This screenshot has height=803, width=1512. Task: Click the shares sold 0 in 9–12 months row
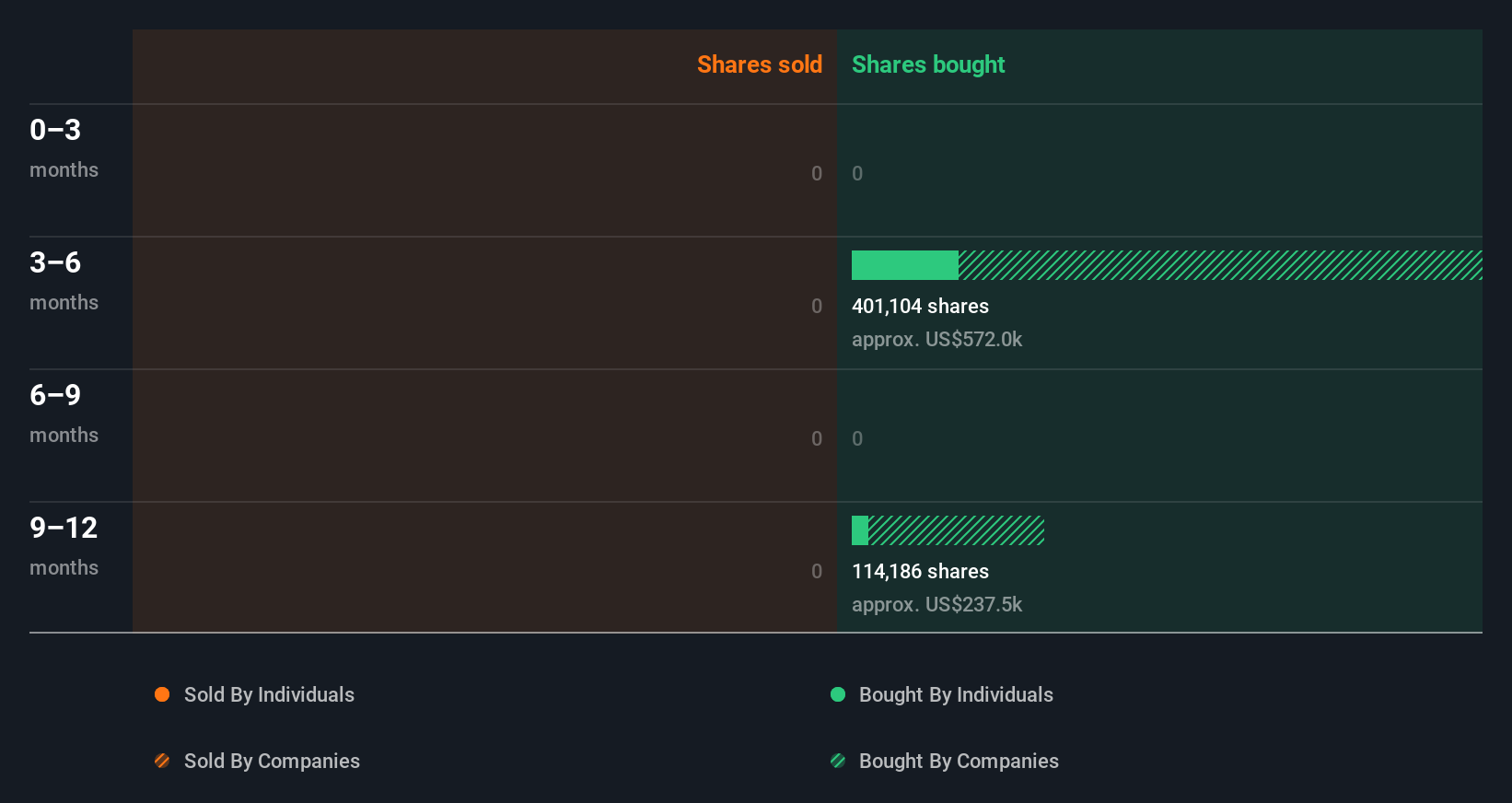[x=817, y=571]
